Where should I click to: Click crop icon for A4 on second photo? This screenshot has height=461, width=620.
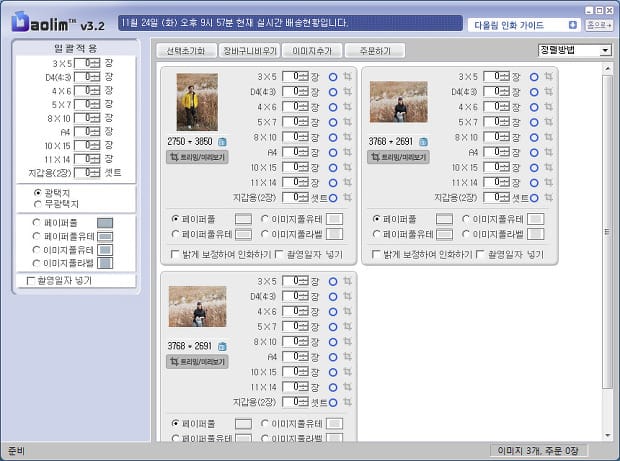(549, 152)
